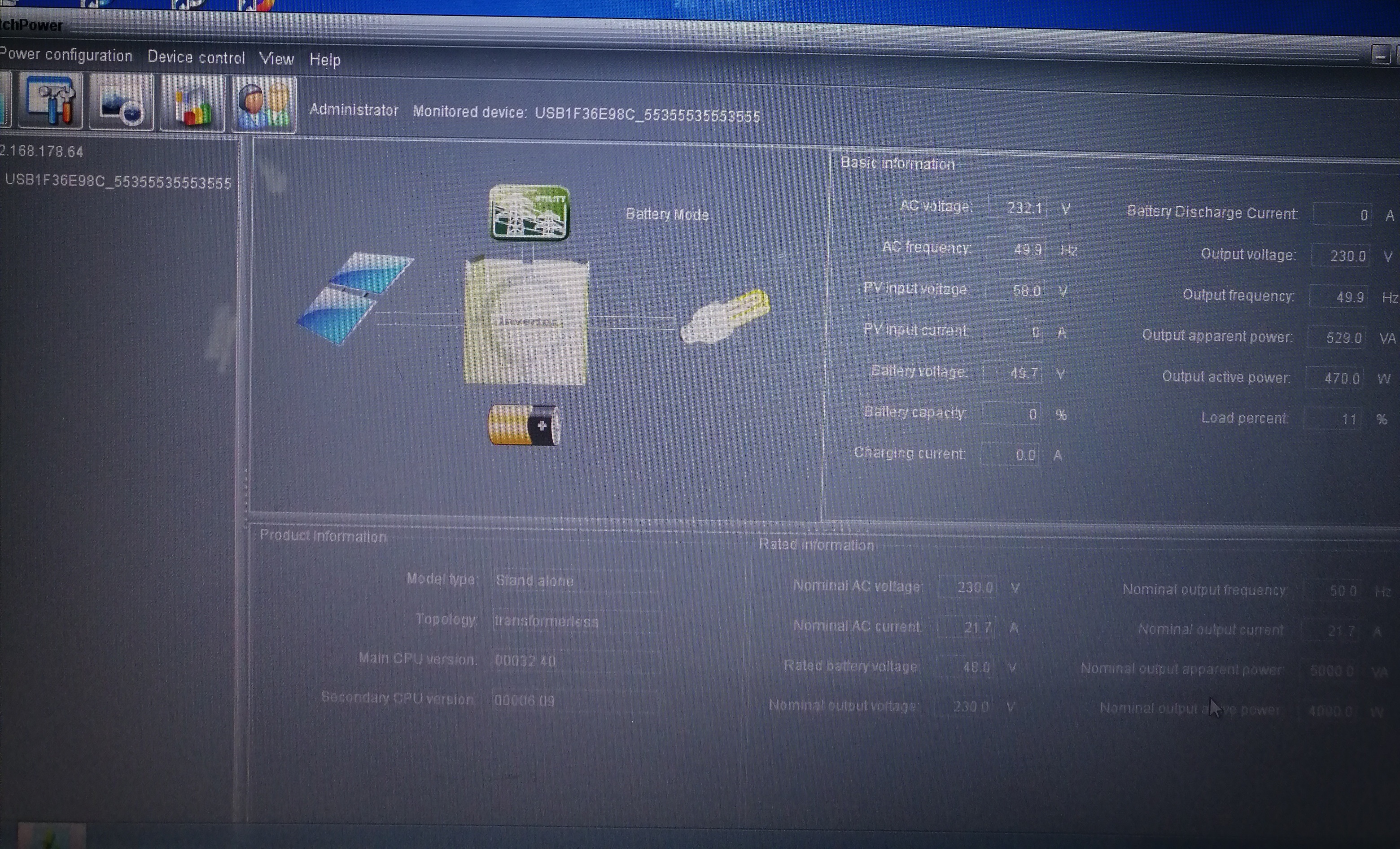The image size is (1400, 849).
Task: Click the Battery voltage value field
Action: 1012,373
